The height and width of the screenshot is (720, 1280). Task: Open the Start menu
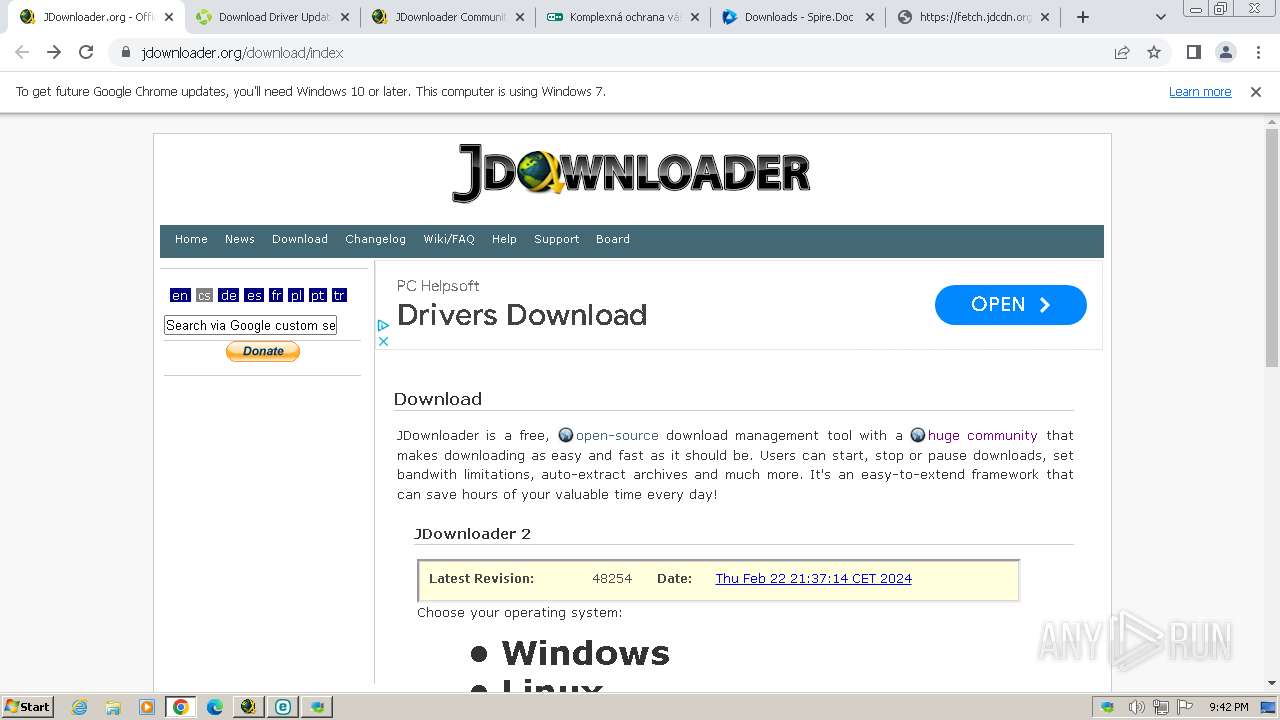(x=27, y=707)
